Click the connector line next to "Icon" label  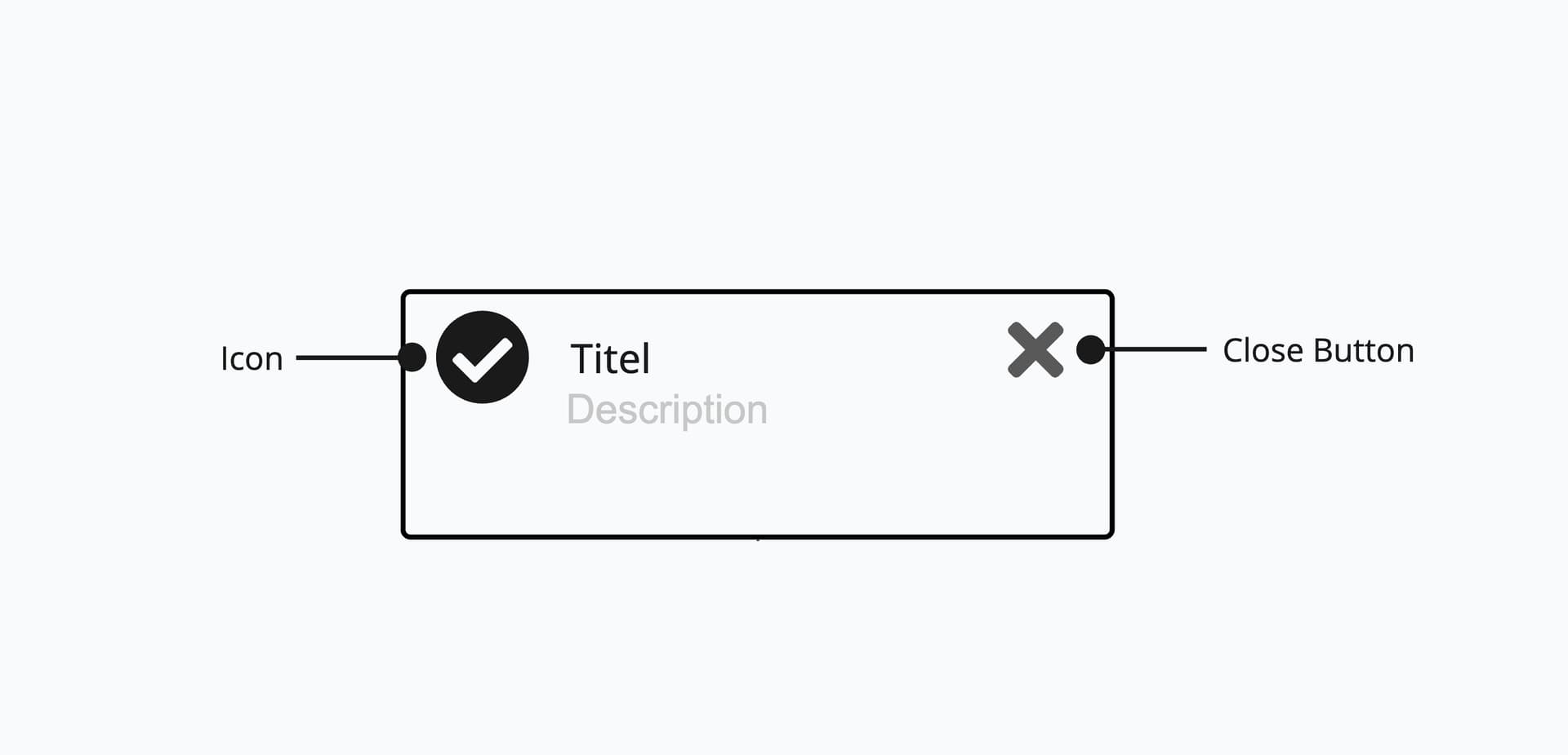348,357
